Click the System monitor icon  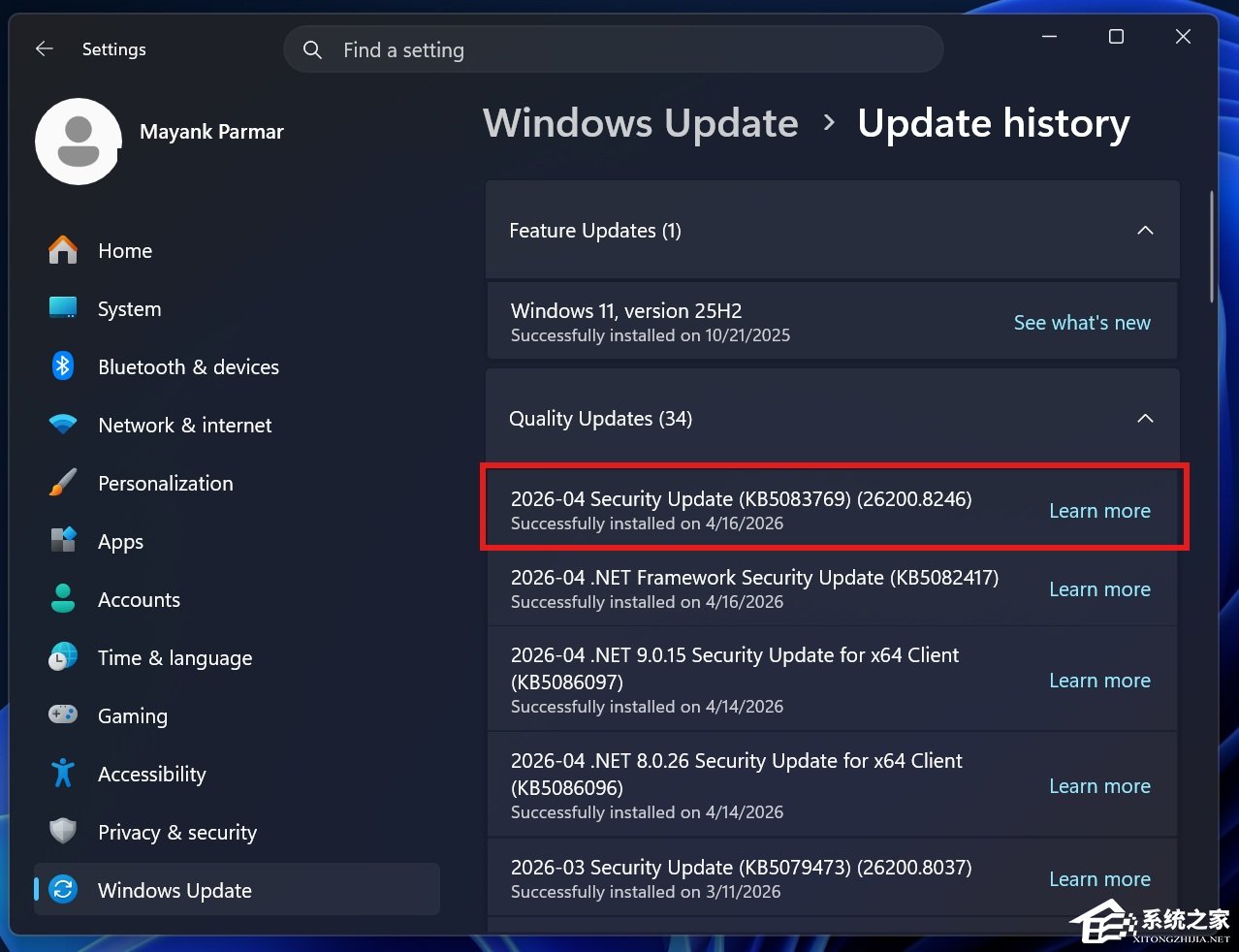coord(63,308)
